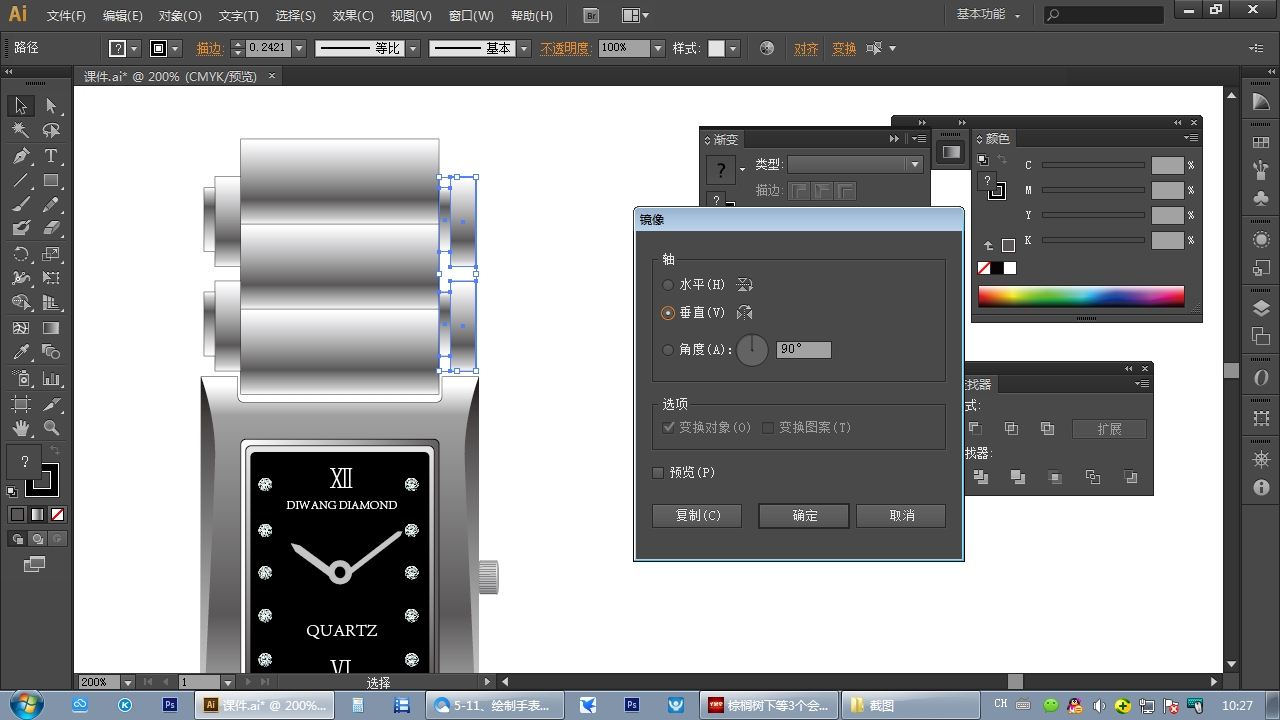Choose the Rectangle tool
1280x720 pixels.
[52, 181]
